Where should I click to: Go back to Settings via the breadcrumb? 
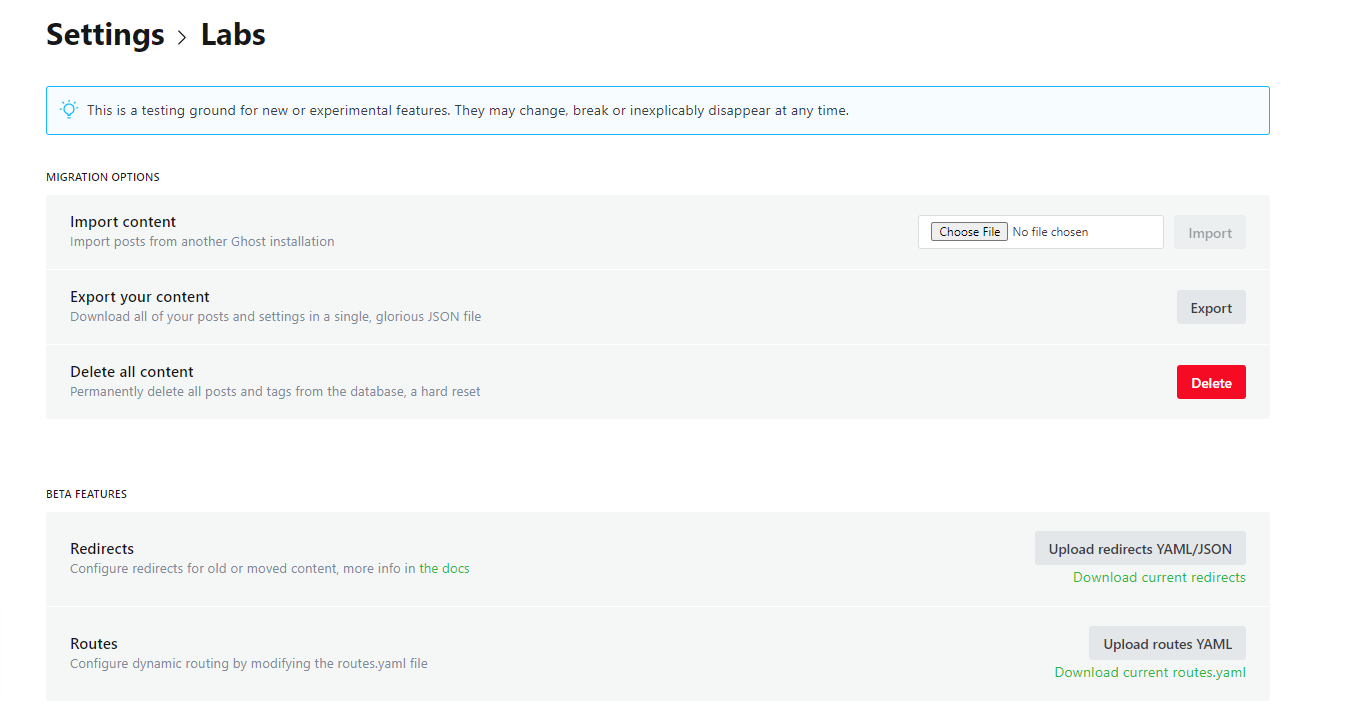point(105,35)
